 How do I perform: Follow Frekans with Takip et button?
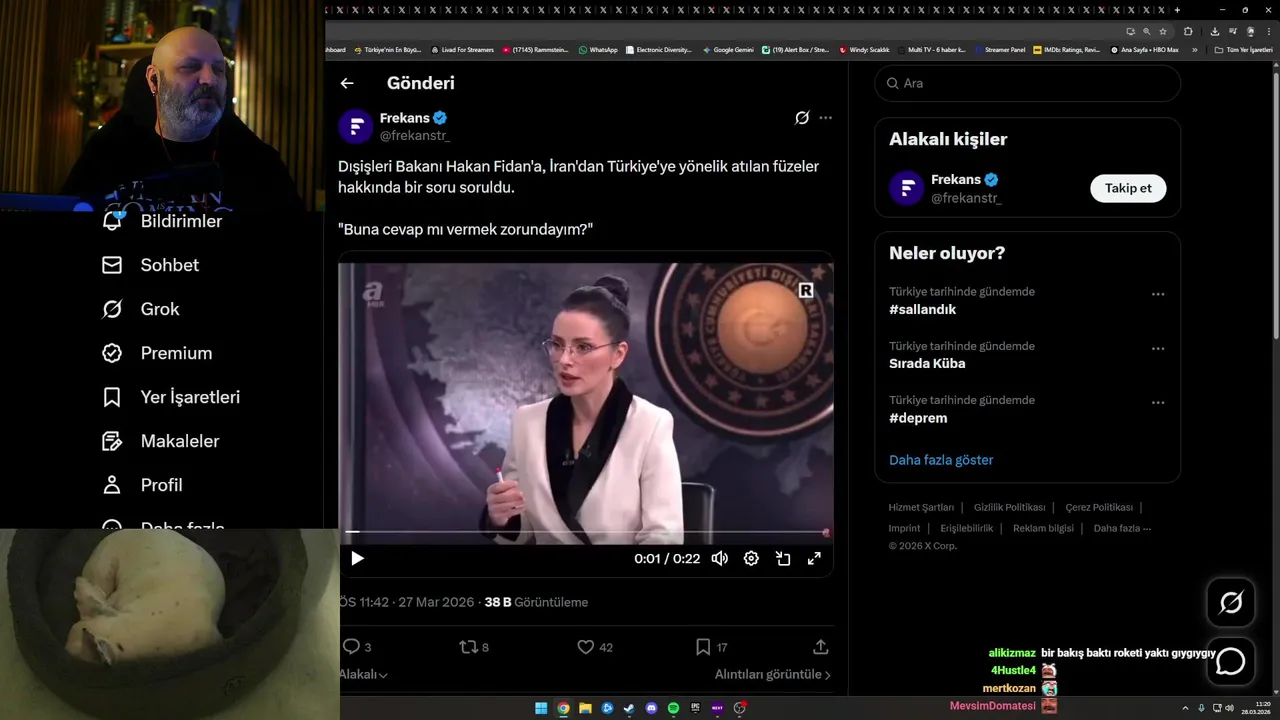pyautogui.click(x=1128, y=188)
